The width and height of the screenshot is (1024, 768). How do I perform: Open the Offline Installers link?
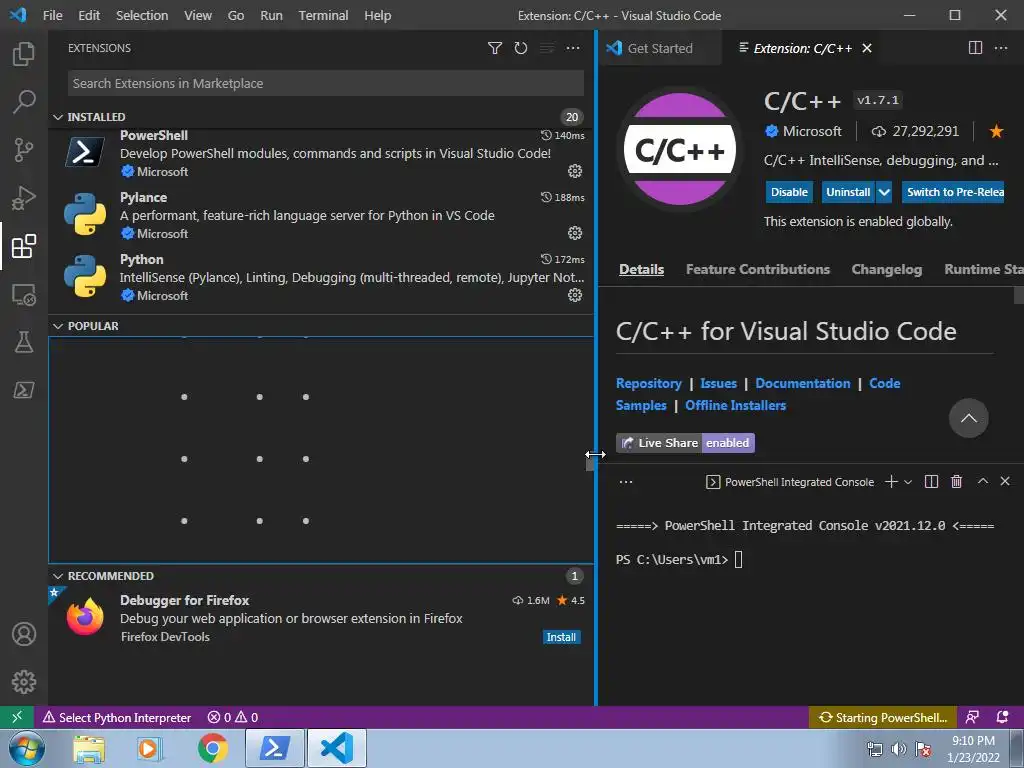tap(735, 406)
